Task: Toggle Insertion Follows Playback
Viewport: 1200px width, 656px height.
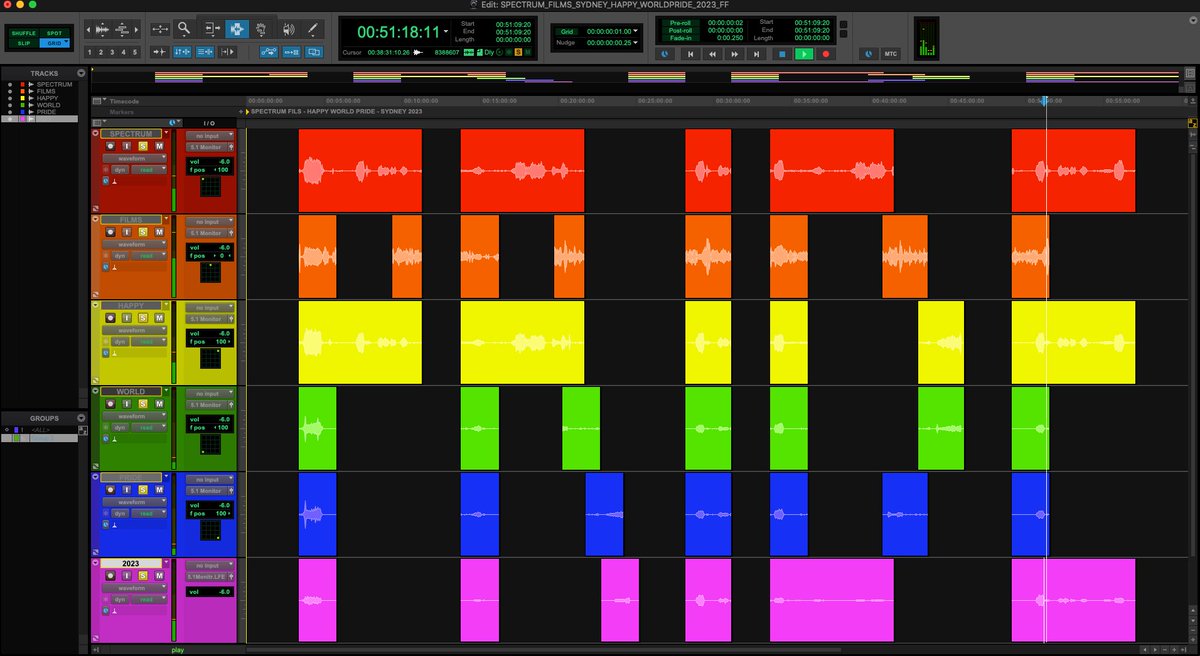Action: 228,52
